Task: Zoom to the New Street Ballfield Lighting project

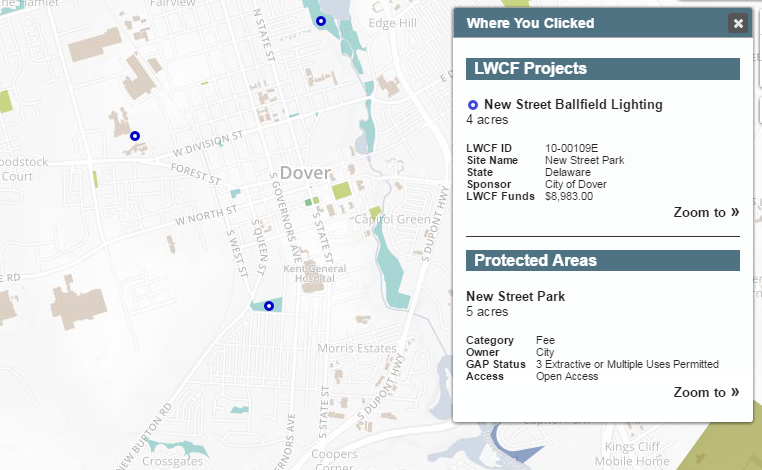Action: pos(706,212)
